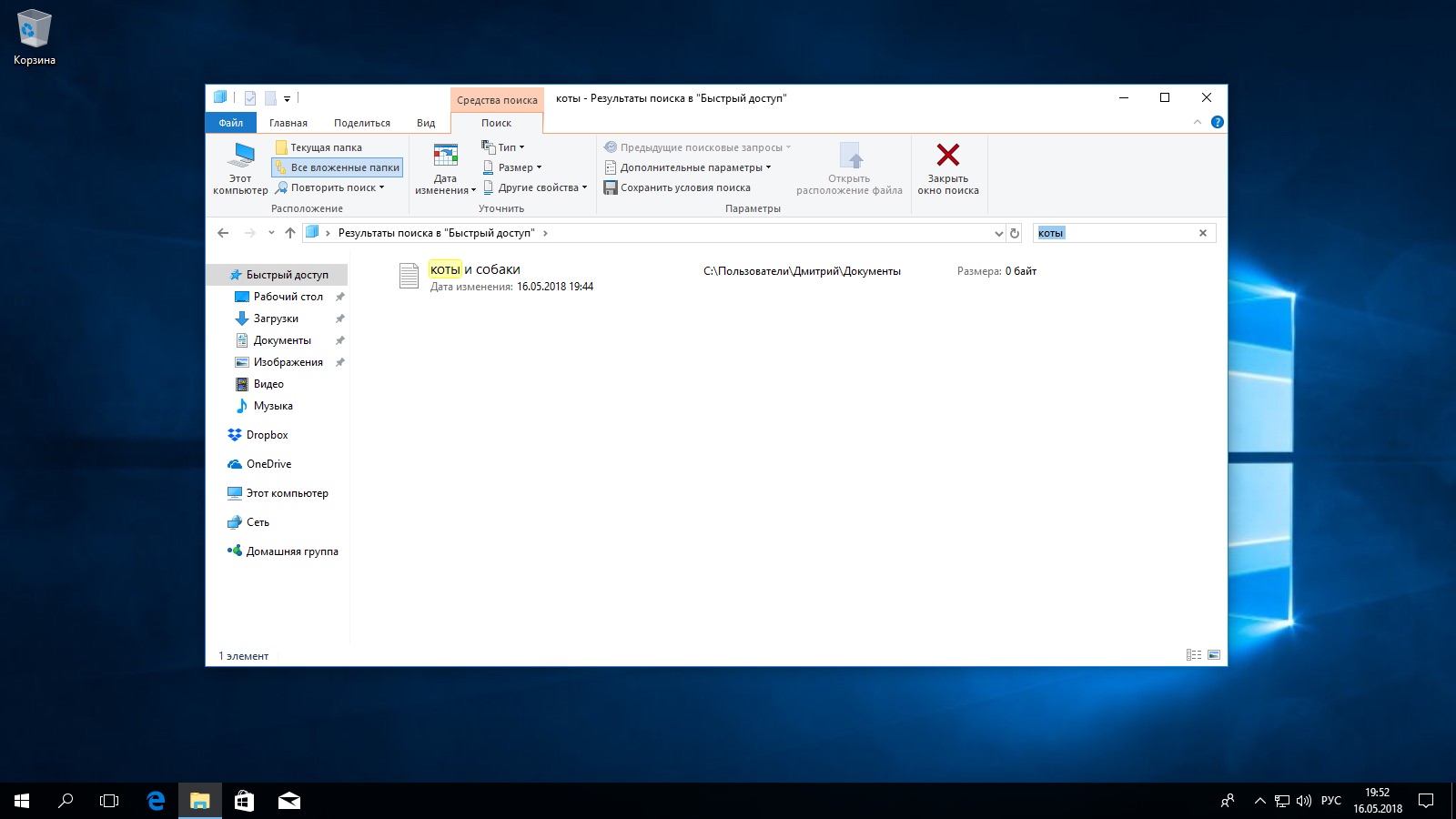Open Date modified filter in ribbon
The height and width of the screenshot is (819, 1456).
445,168
